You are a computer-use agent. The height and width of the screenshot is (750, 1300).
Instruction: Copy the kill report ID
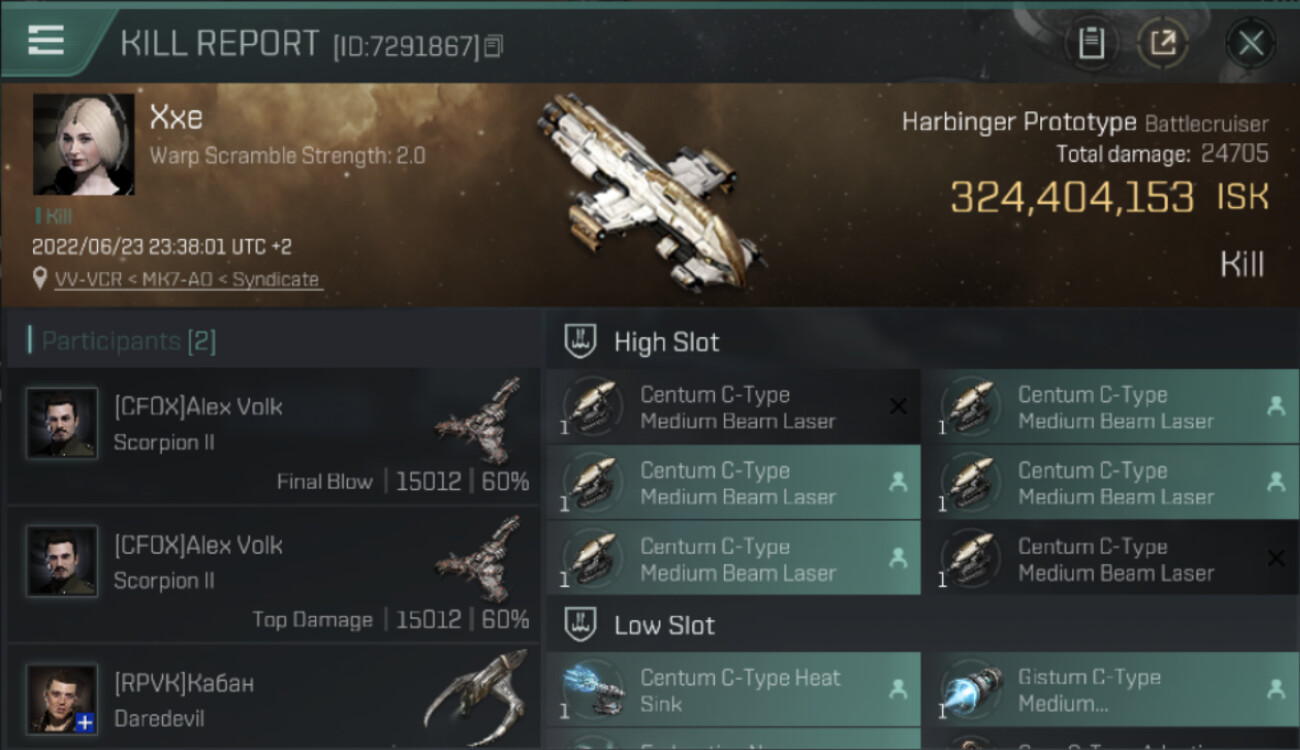tap(493, 46)
